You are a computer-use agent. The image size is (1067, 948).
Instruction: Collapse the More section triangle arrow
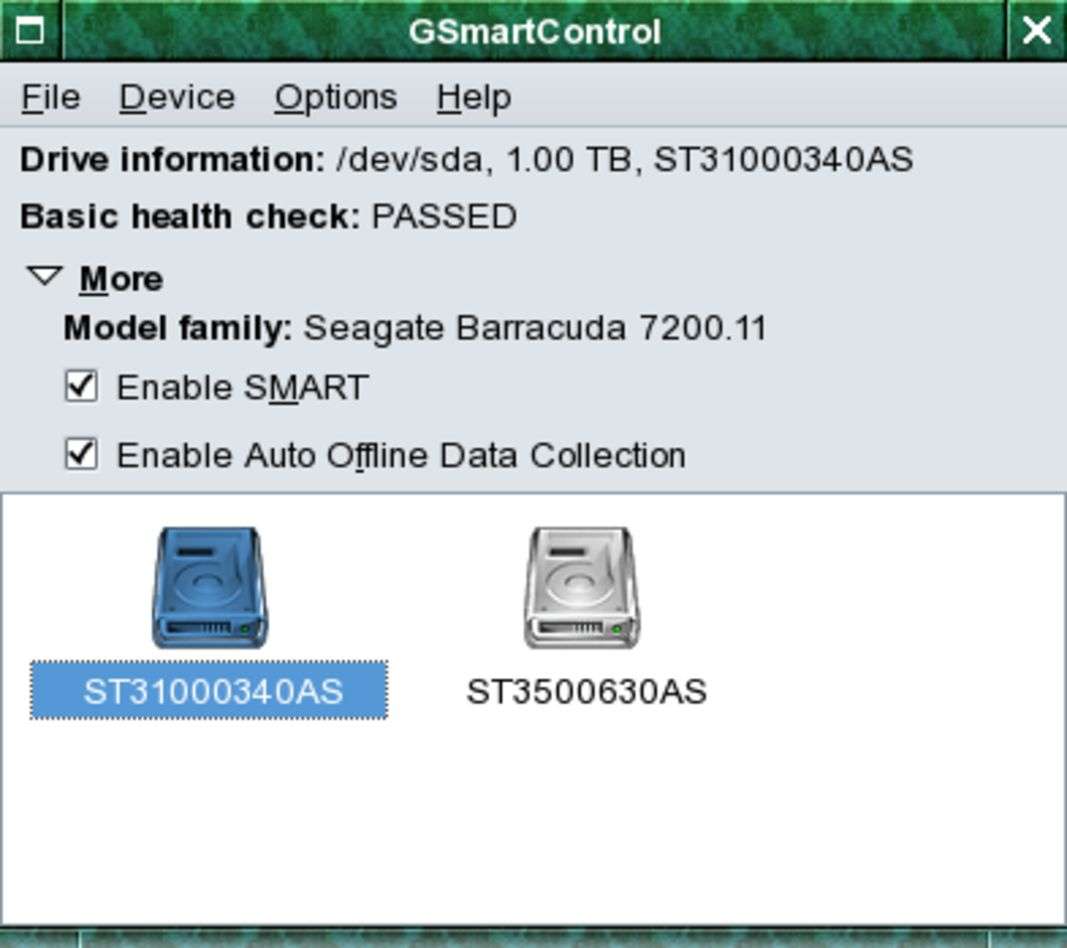[x=45, y=277]
